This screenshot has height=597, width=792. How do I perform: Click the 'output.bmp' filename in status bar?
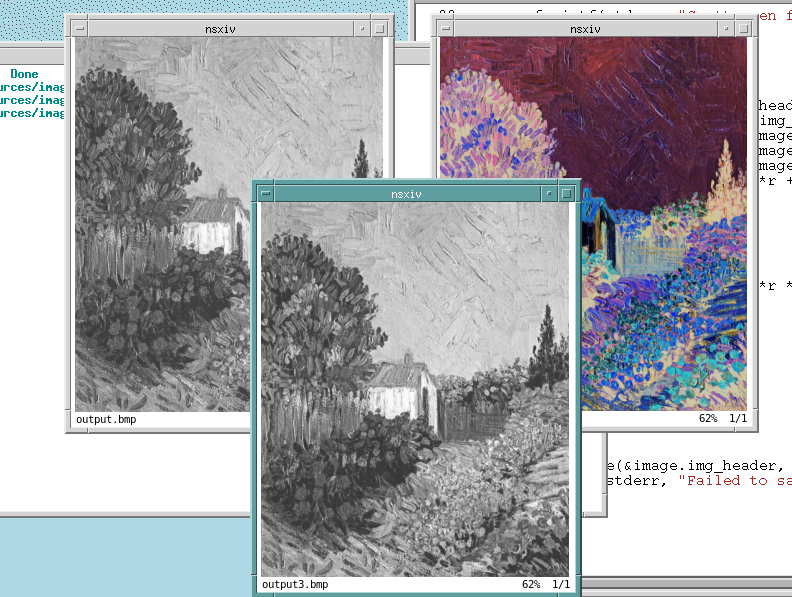(106, 419)
